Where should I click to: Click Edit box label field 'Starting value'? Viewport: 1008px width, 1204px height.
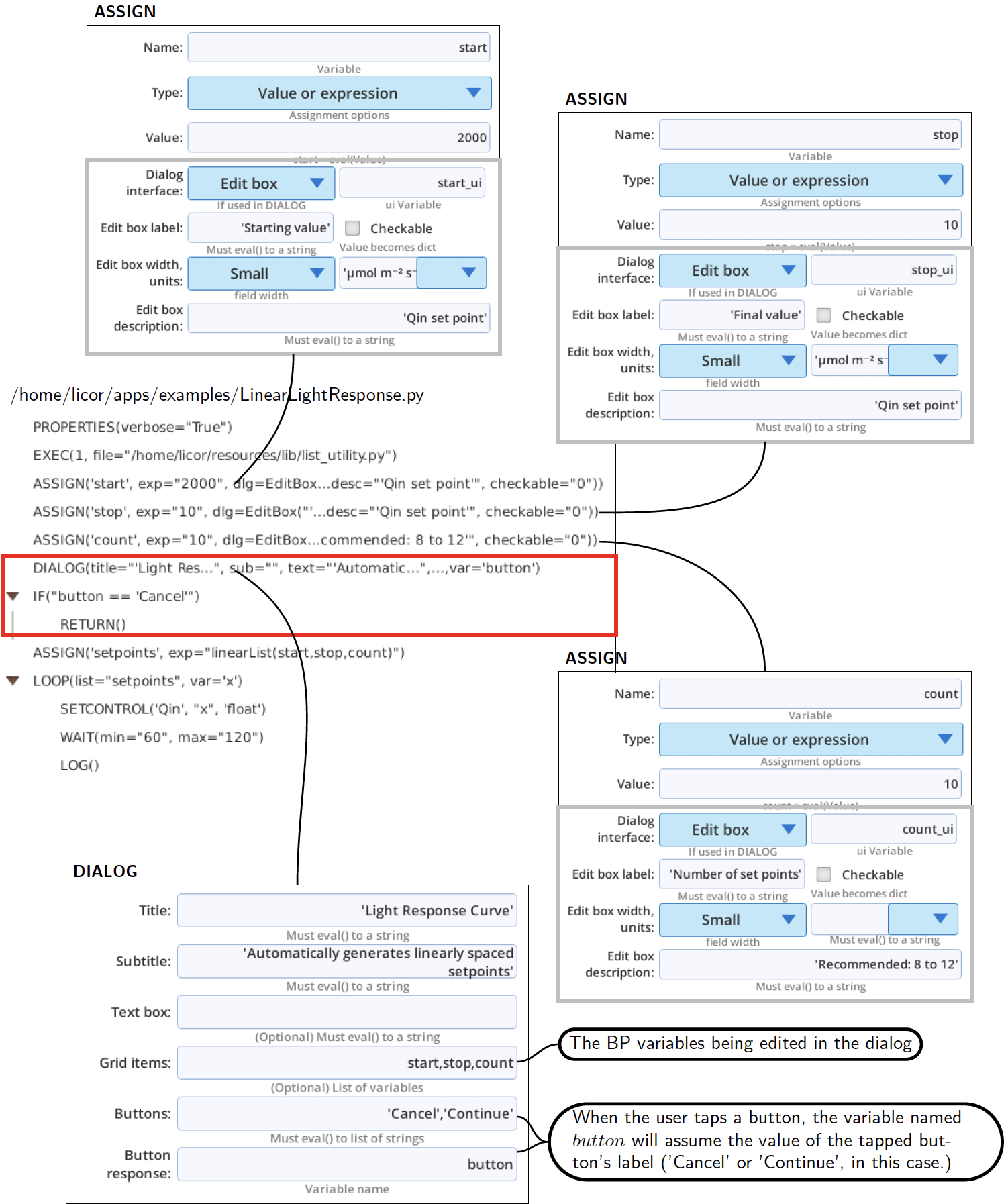(261, 228)
